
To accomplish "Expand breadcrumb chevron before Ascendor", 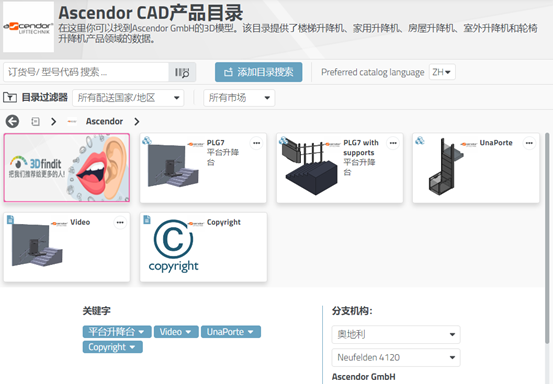I will (54, 122).
